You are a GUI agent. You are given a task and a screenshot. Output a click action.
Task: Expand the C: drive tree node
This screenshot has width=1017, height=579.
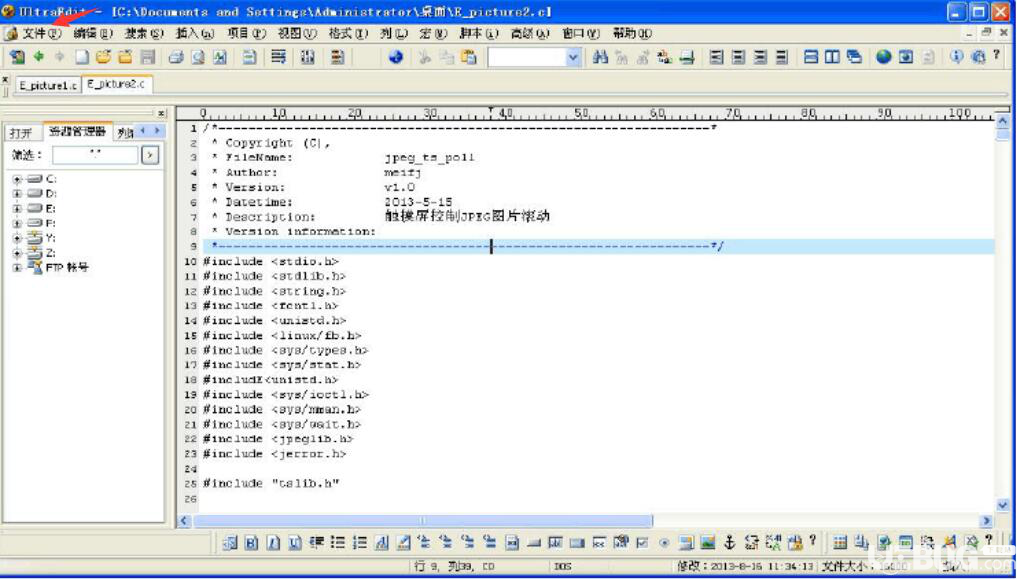point(17,179)
